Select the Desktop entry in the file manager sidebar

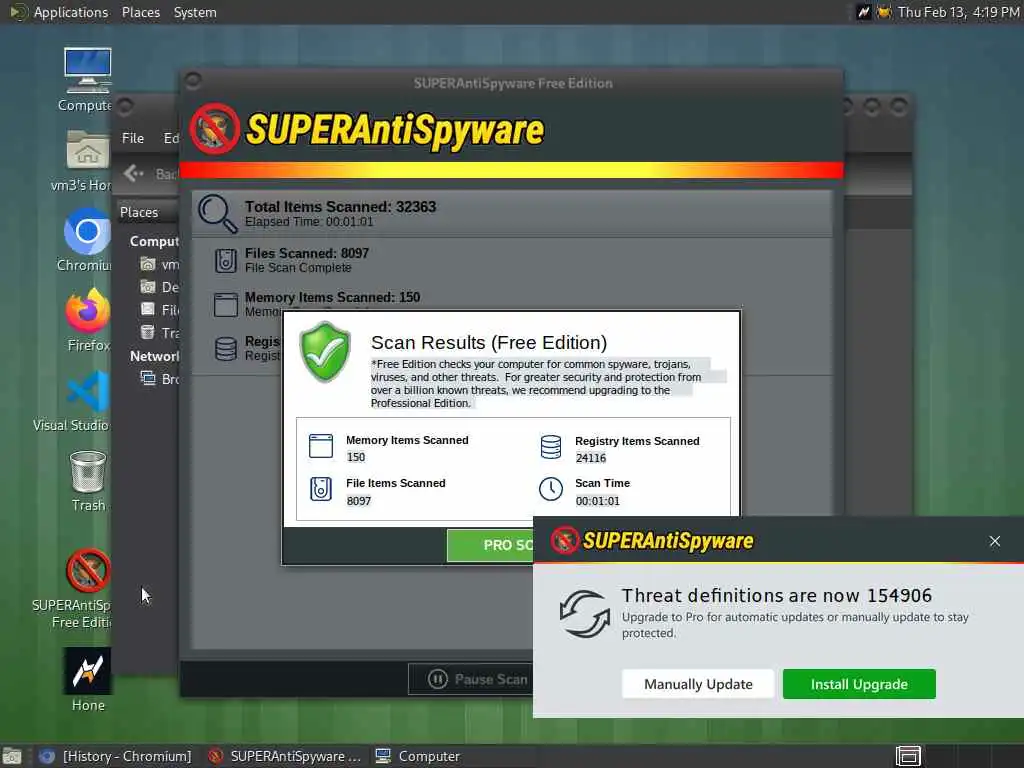(159, 287)
